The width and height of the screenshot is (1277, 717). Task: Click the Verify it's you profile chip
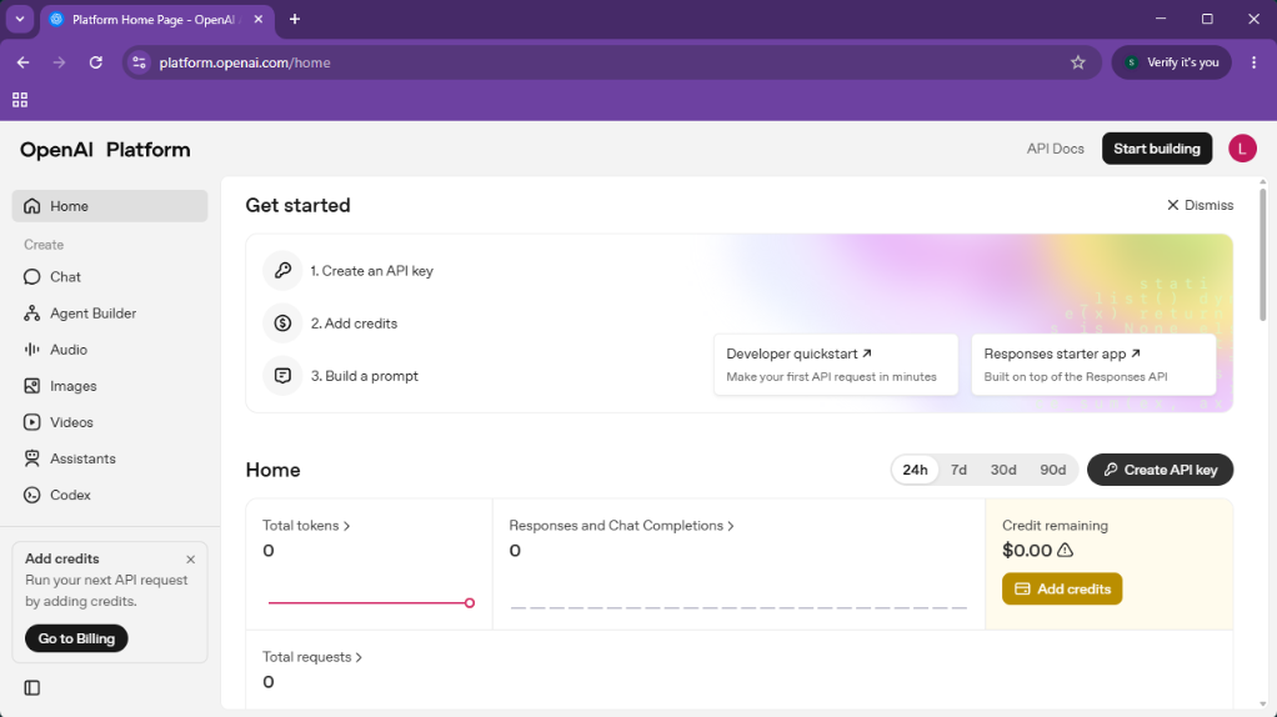[1172, 62]
